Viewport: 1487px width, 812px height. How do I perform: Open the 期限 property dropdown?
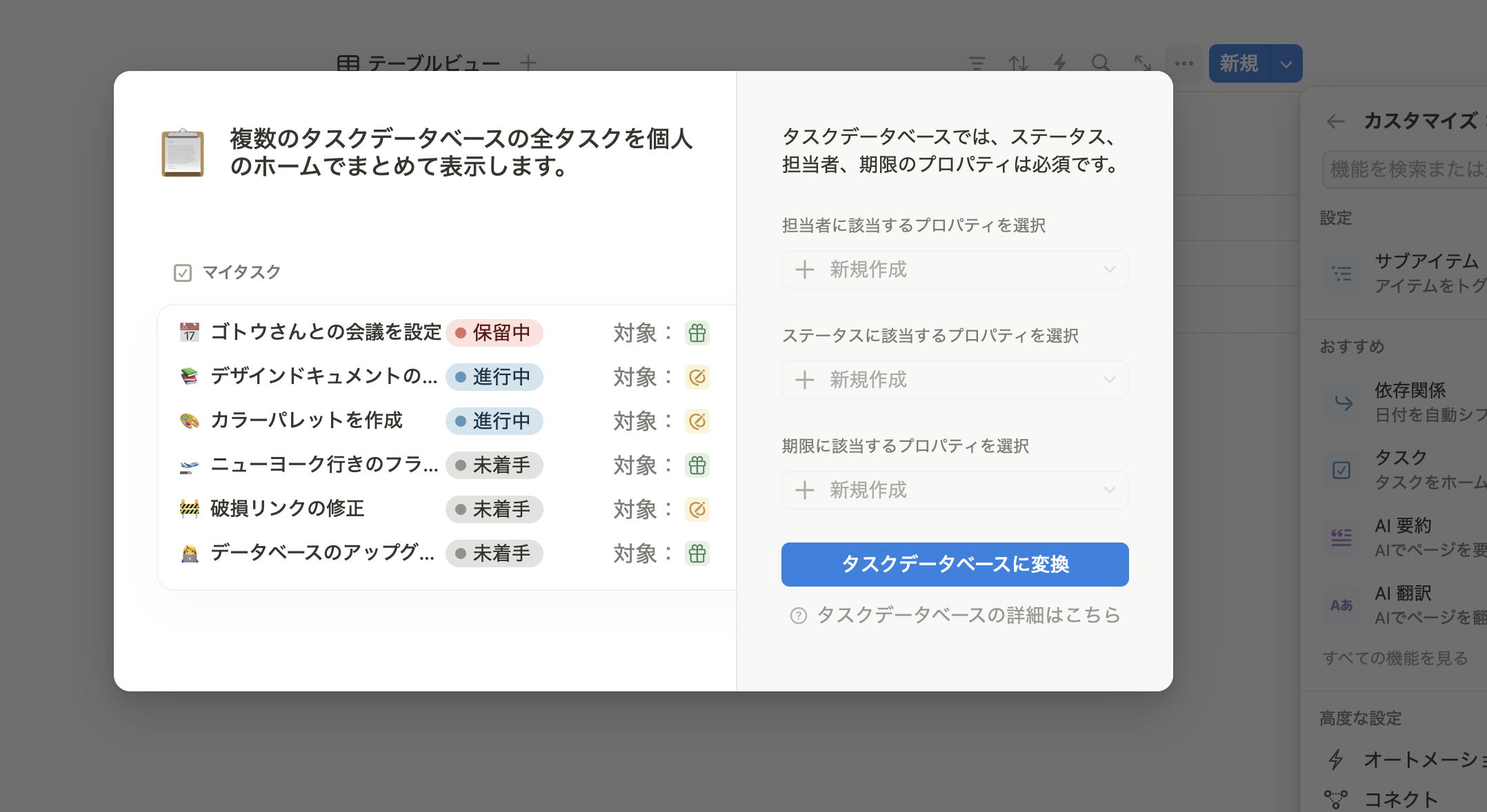(x=955, y=490)
